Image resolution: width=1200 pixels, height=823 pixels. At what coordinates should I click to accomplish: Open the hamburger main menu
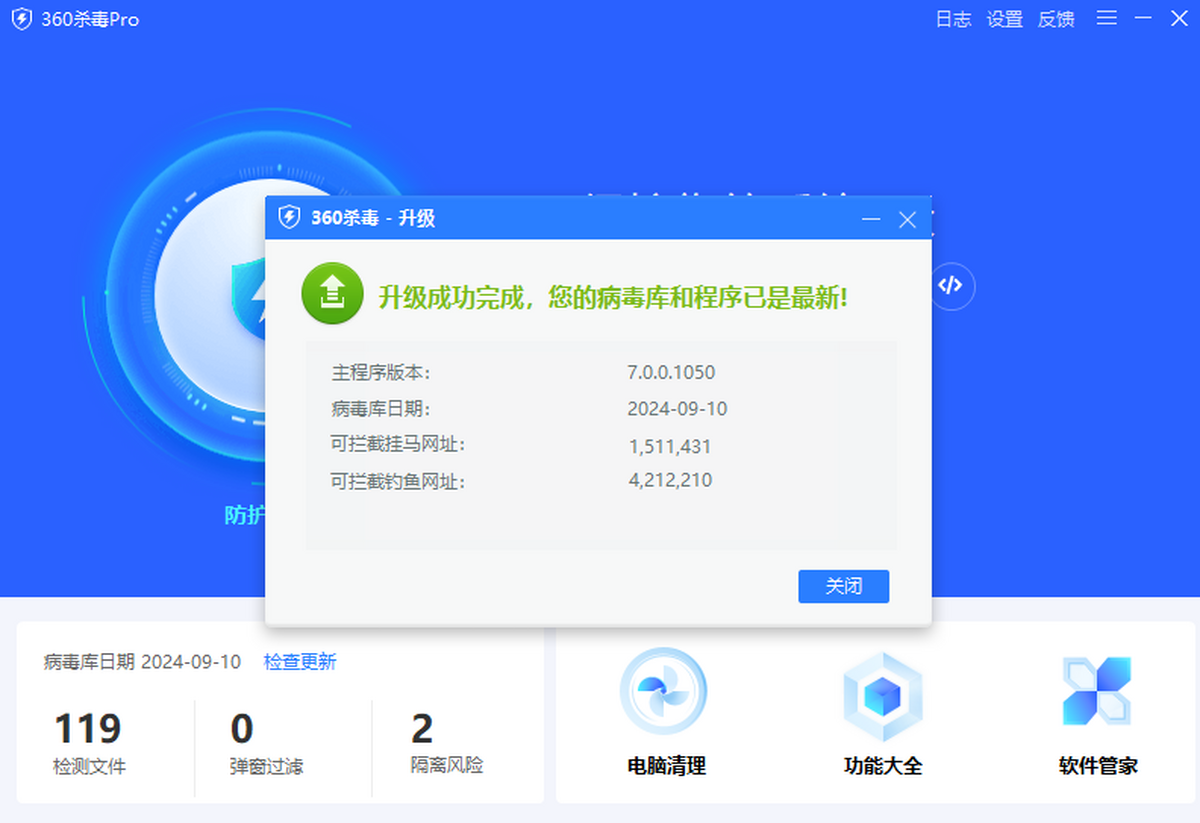pyautogui.click(x=1106, y=18)
